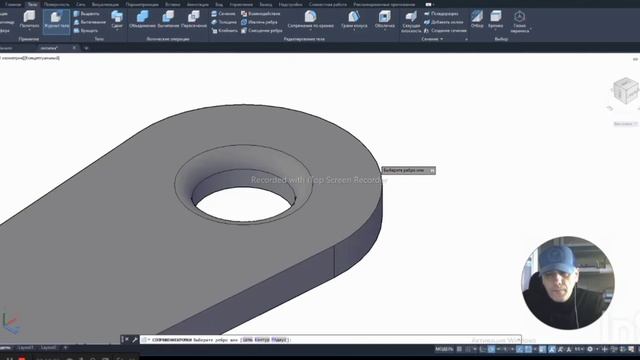Open the Управление ribbon tab
This screenshot has height=360, width=640.
point(241,4)
